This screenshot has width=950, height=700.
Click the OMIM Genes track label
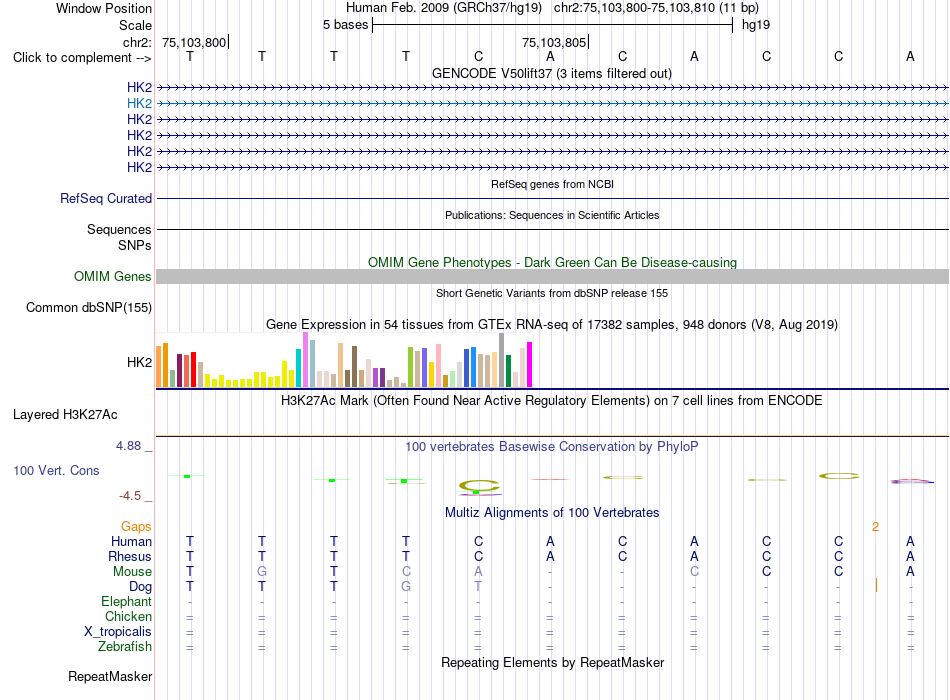113,276
